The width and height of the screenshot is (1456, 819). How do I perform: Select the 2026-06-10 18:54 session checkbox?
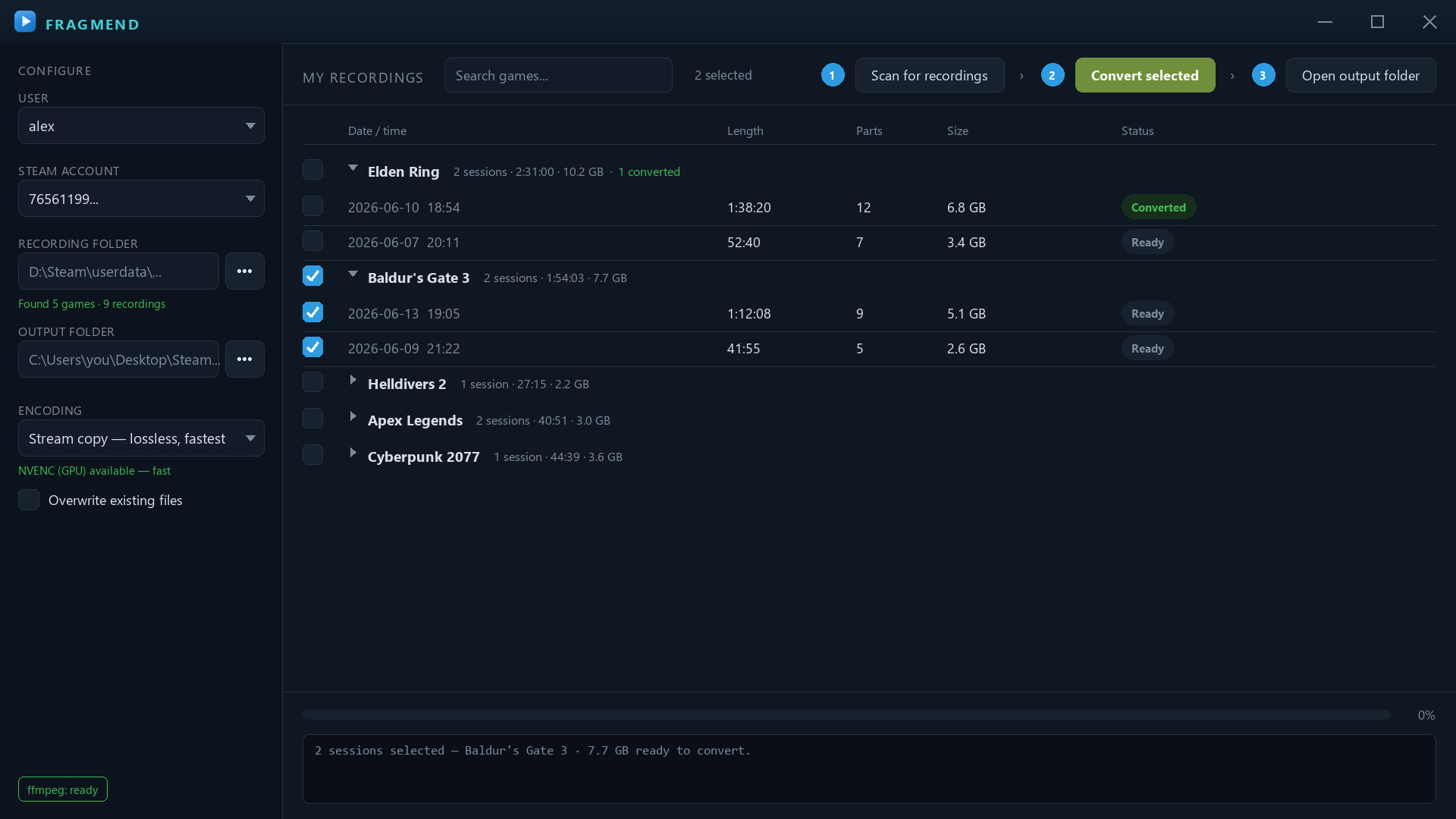click(312, 206)
